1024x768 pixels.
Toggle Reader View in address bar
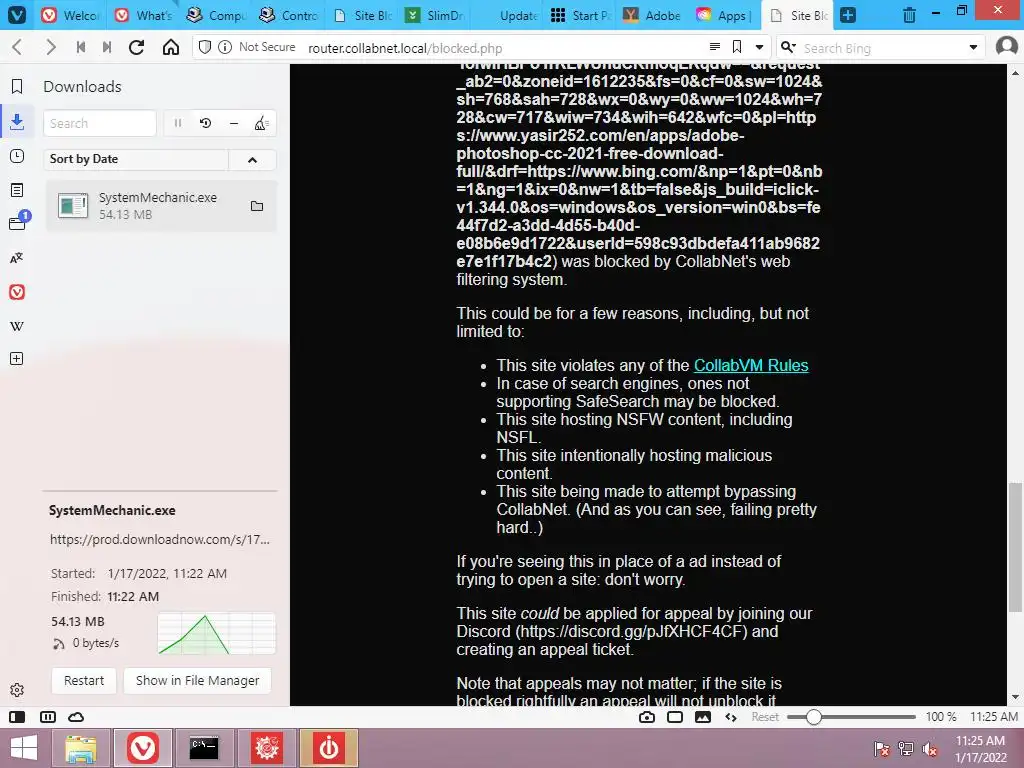pos(715,47)
